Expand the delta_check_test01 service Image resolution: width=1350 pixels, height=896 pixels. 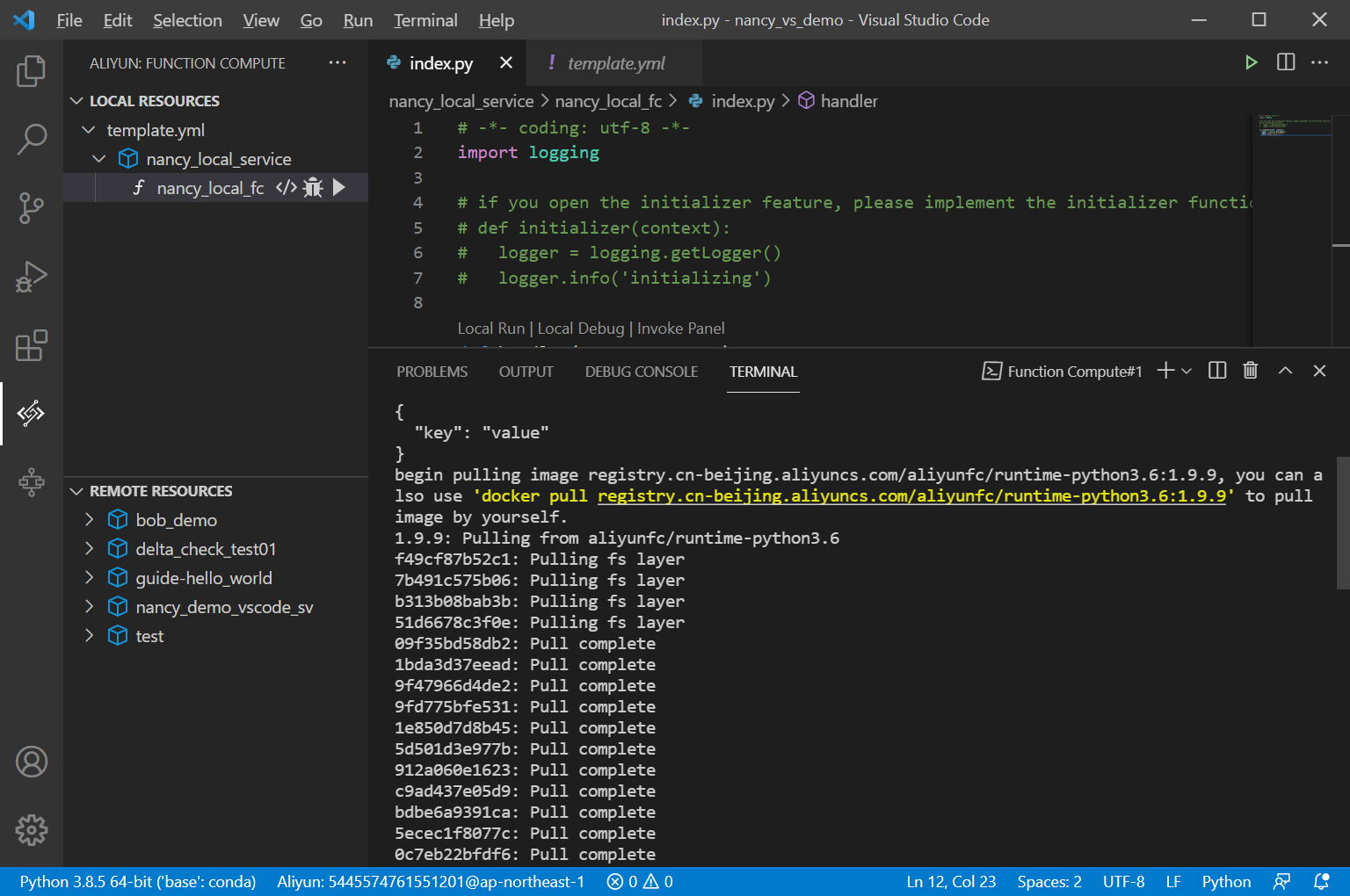tap(89, 549)
